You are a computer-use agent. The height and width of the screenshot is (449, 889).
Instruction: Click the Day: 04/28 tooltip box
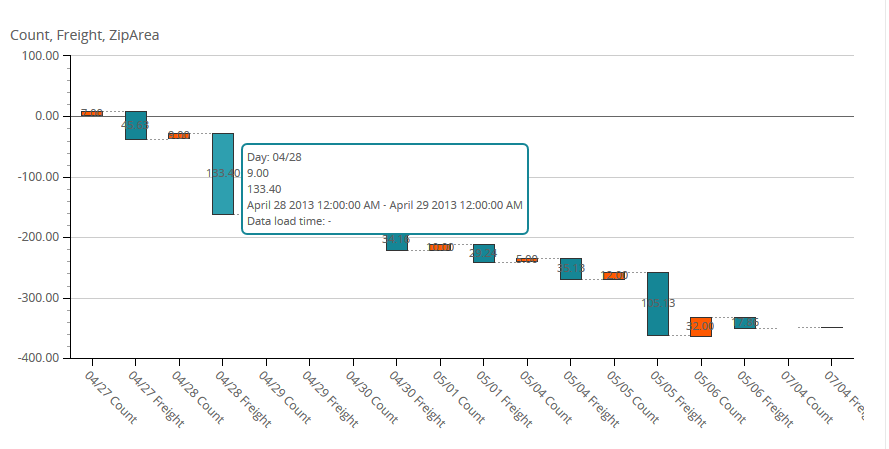click(385, 189)
